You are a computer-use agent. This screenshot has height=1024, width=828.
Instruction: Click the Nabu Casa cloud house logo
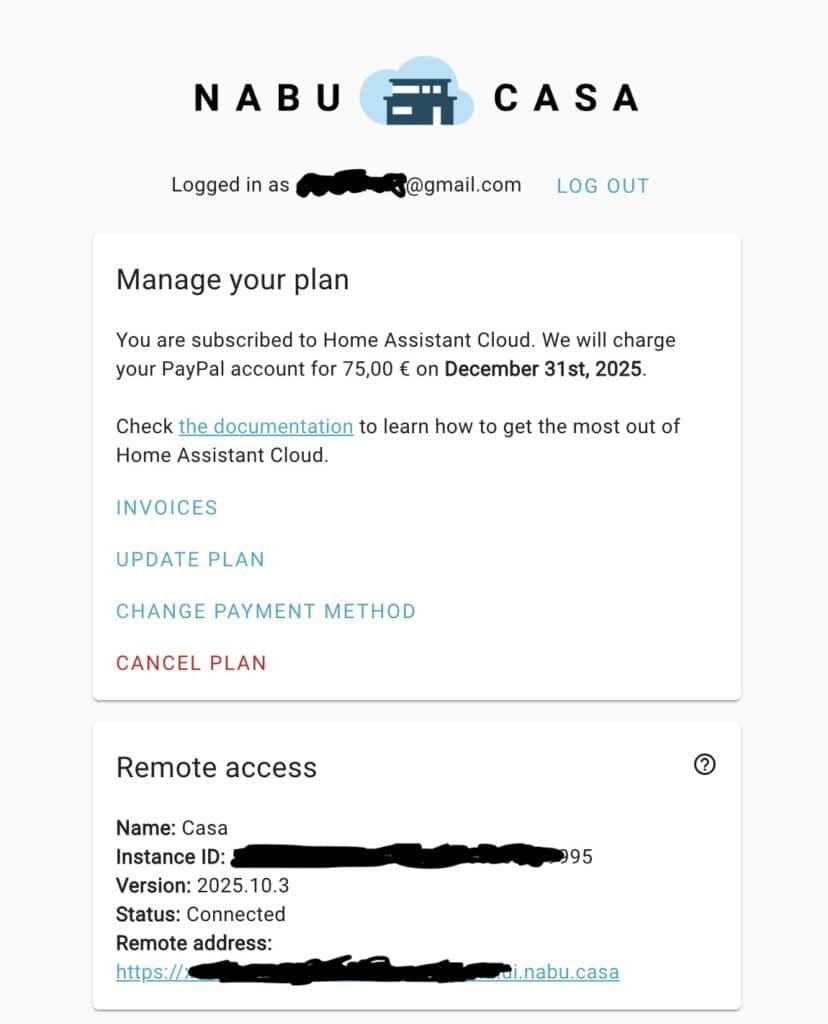tap(416, 92)
